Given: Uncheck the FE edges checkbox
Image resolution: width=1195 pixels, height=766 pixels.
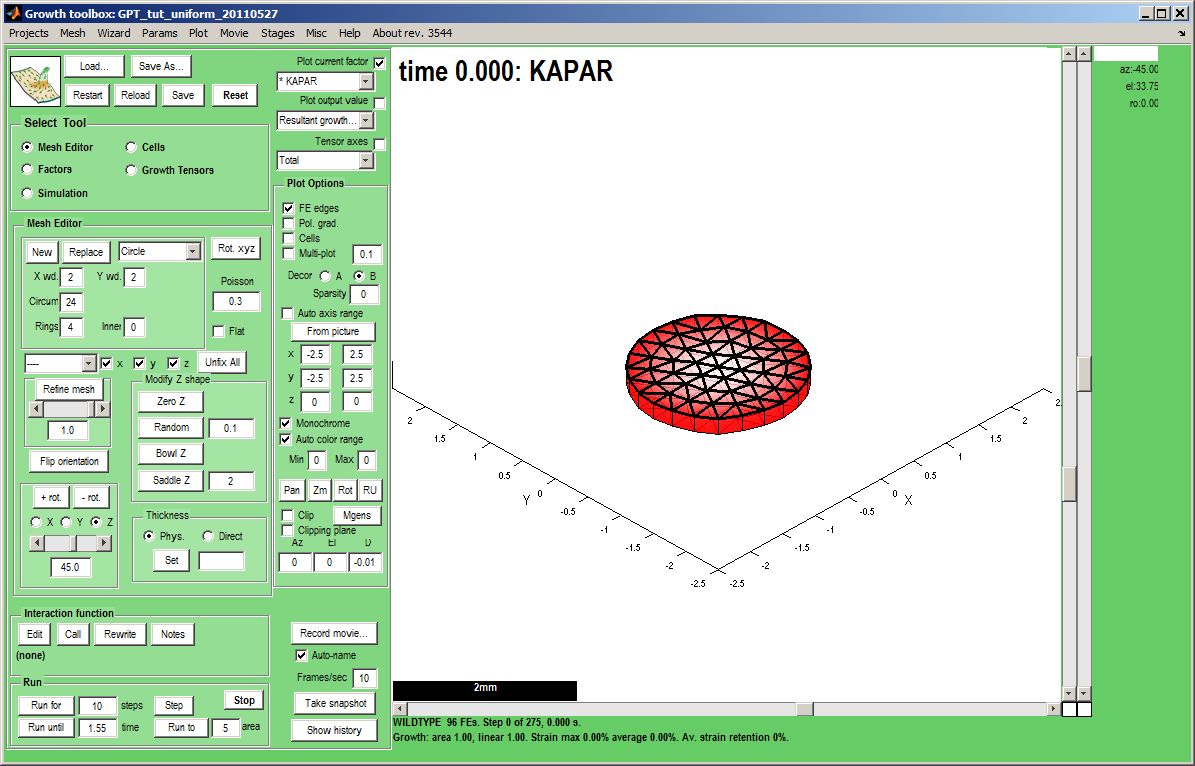Looking at the screenshot, I should (289, 208).
